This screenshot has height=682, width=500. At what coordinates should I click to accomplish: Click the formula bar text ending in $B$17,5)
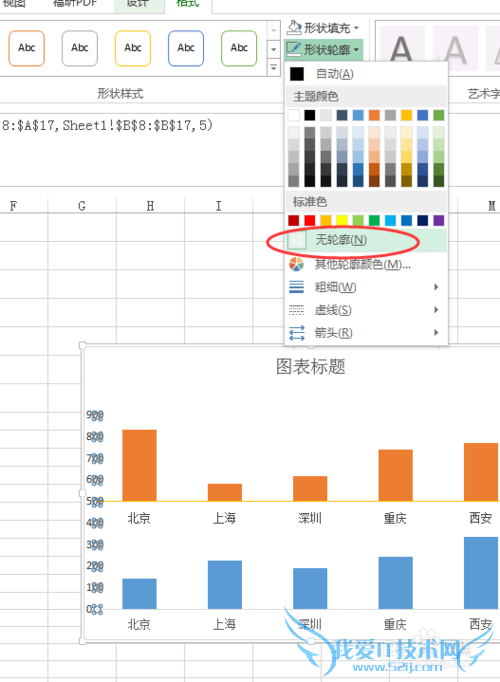pos(107,125)
